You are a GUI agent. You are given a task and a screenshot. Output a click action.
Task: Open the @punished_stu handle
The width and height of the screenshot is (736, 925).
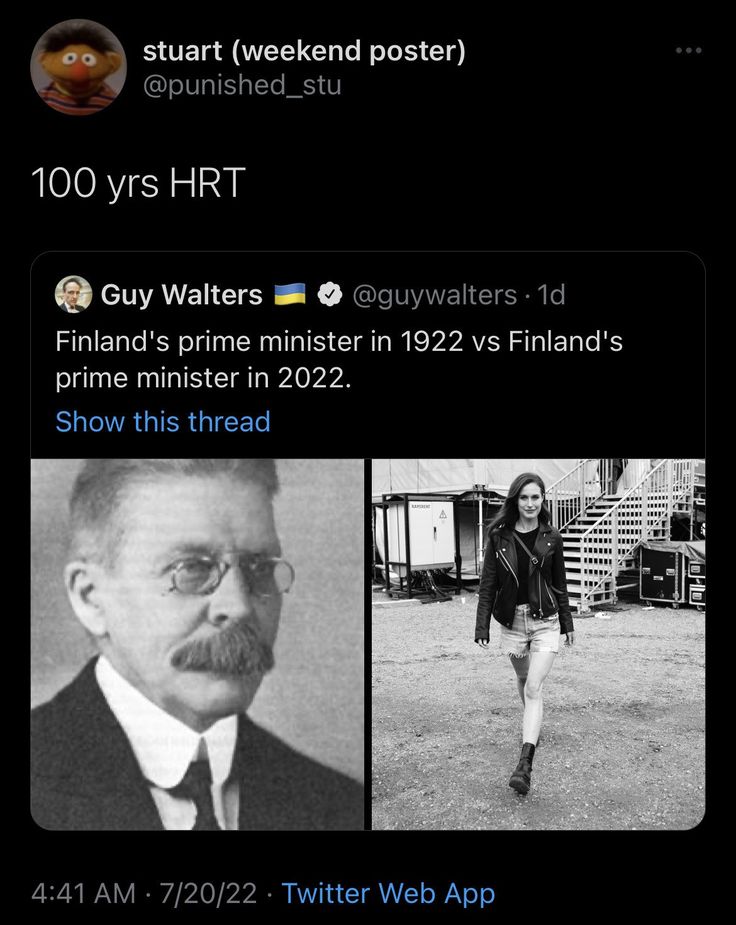click(242, 85)
